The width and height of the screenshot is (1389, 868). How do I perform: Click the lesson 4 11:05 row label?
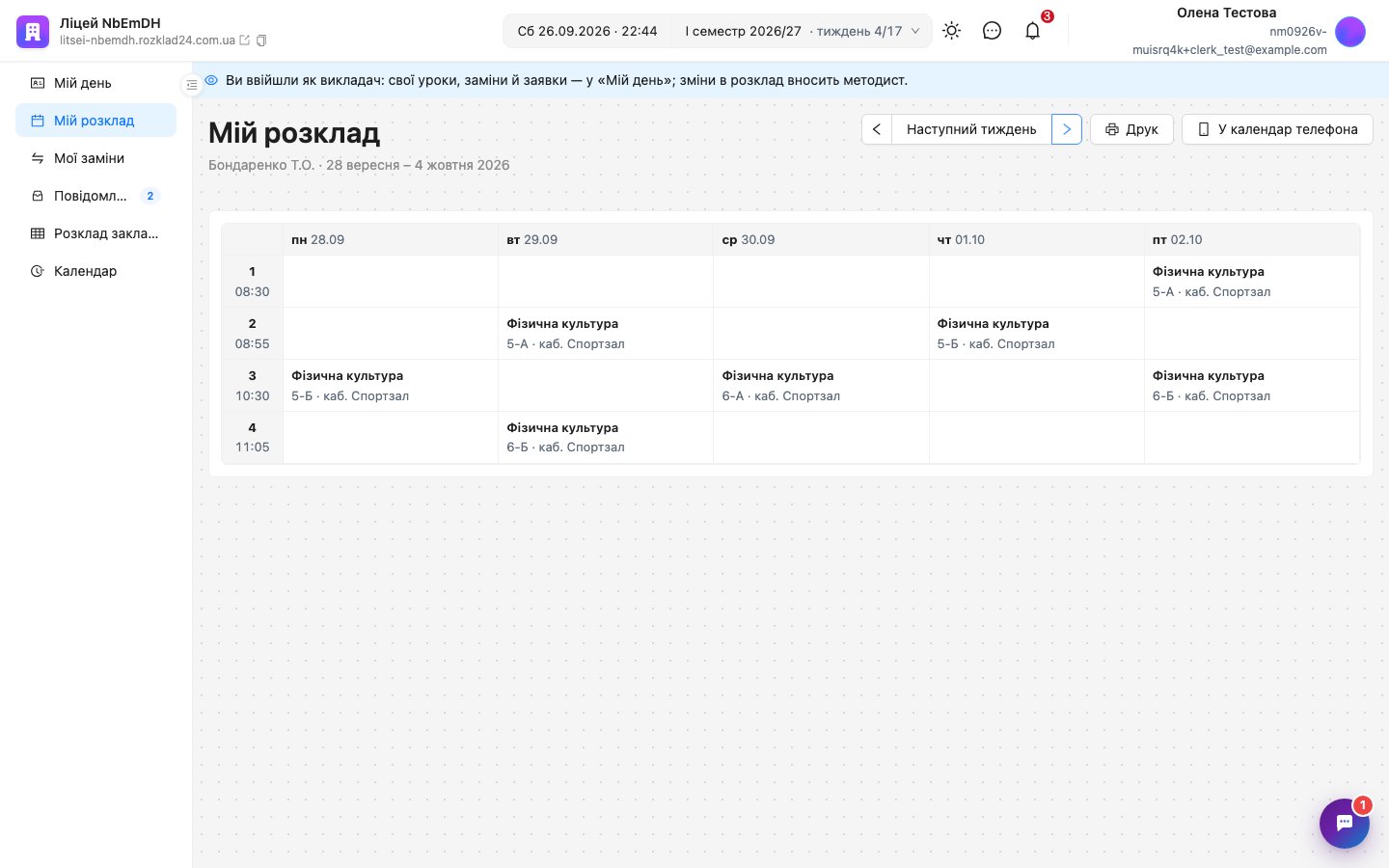tap(253, 438)
